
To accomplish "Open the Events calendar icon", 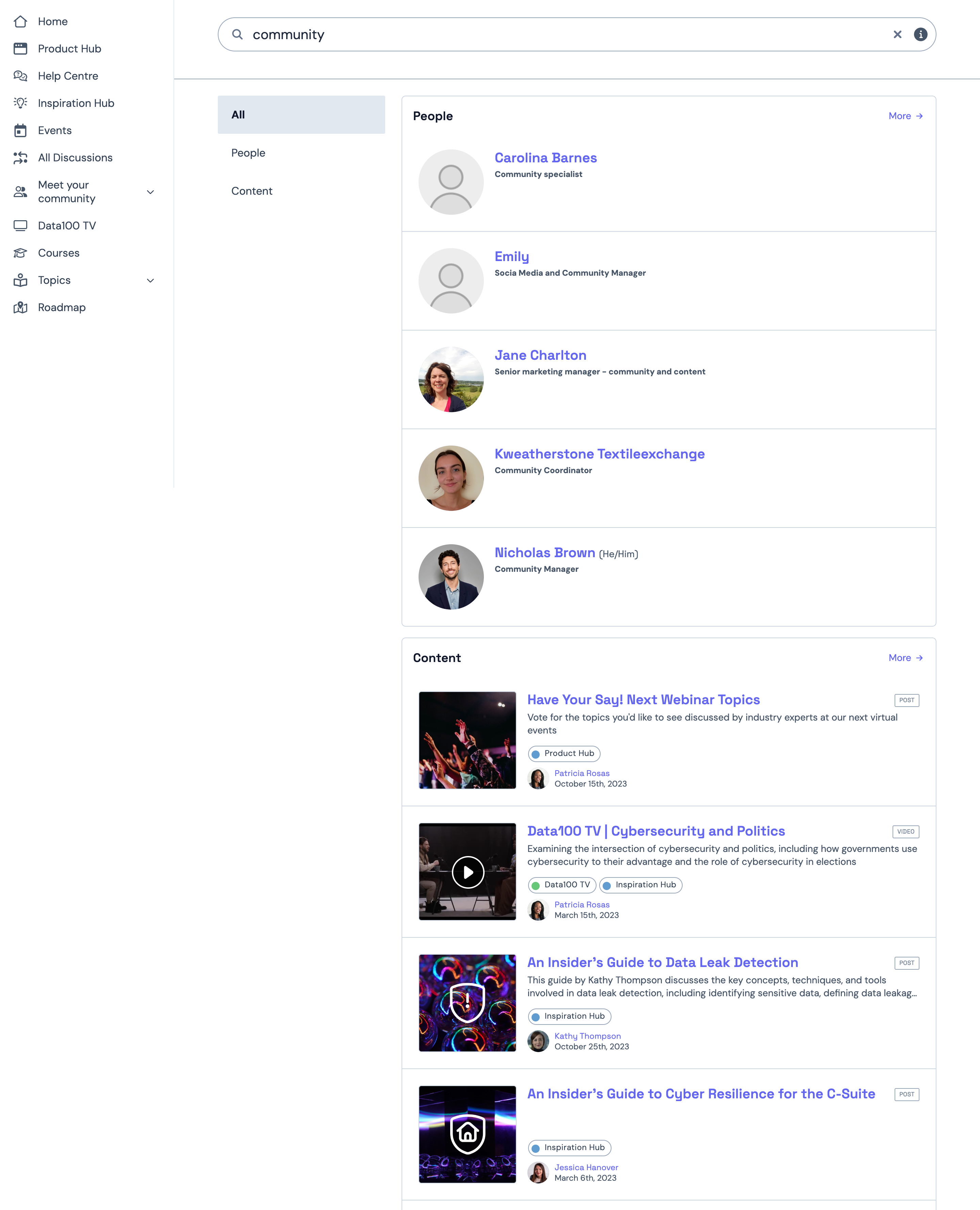I will pyautogui.click(x=20, y=130).
